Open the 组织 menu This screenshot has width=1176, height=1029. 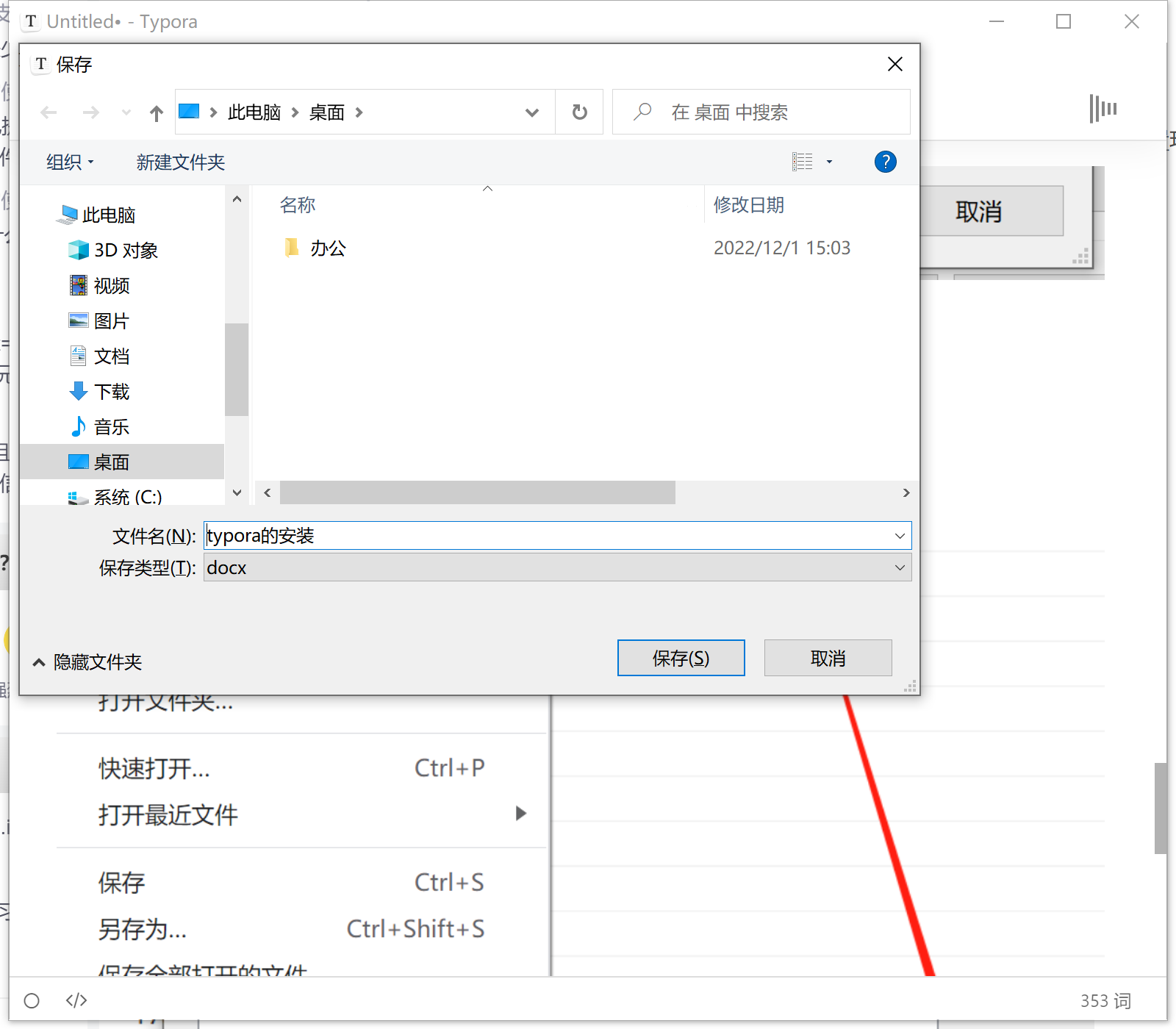70,162
